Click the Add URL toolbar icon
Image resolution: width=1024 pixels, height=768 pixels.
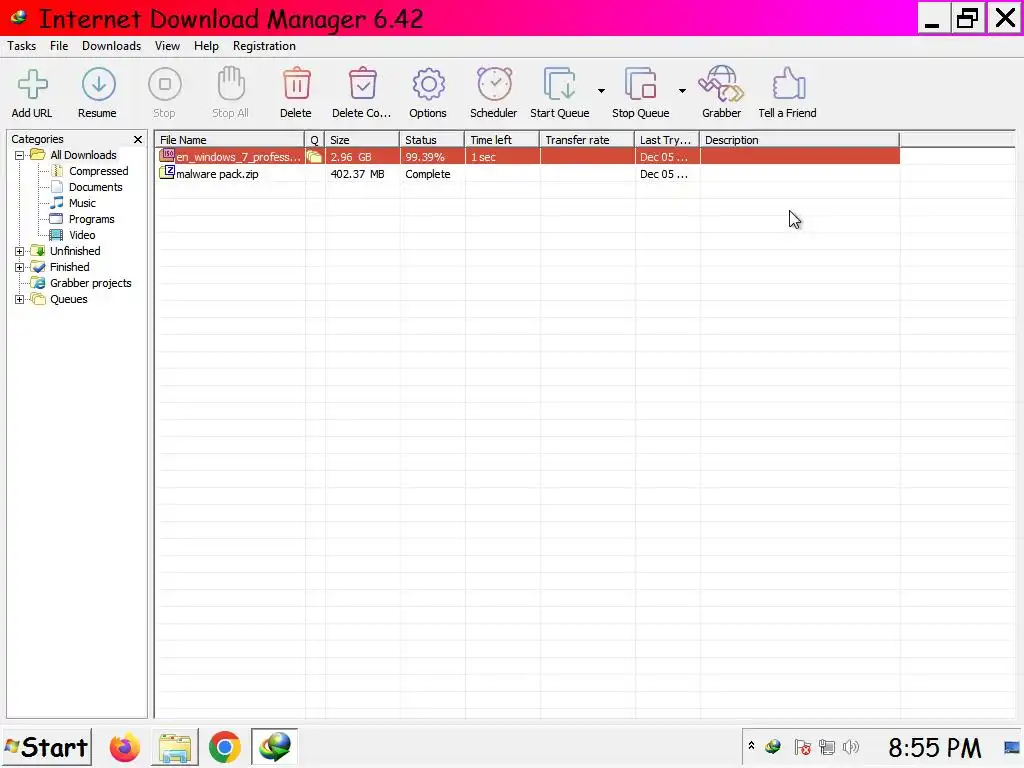(32, 84)
